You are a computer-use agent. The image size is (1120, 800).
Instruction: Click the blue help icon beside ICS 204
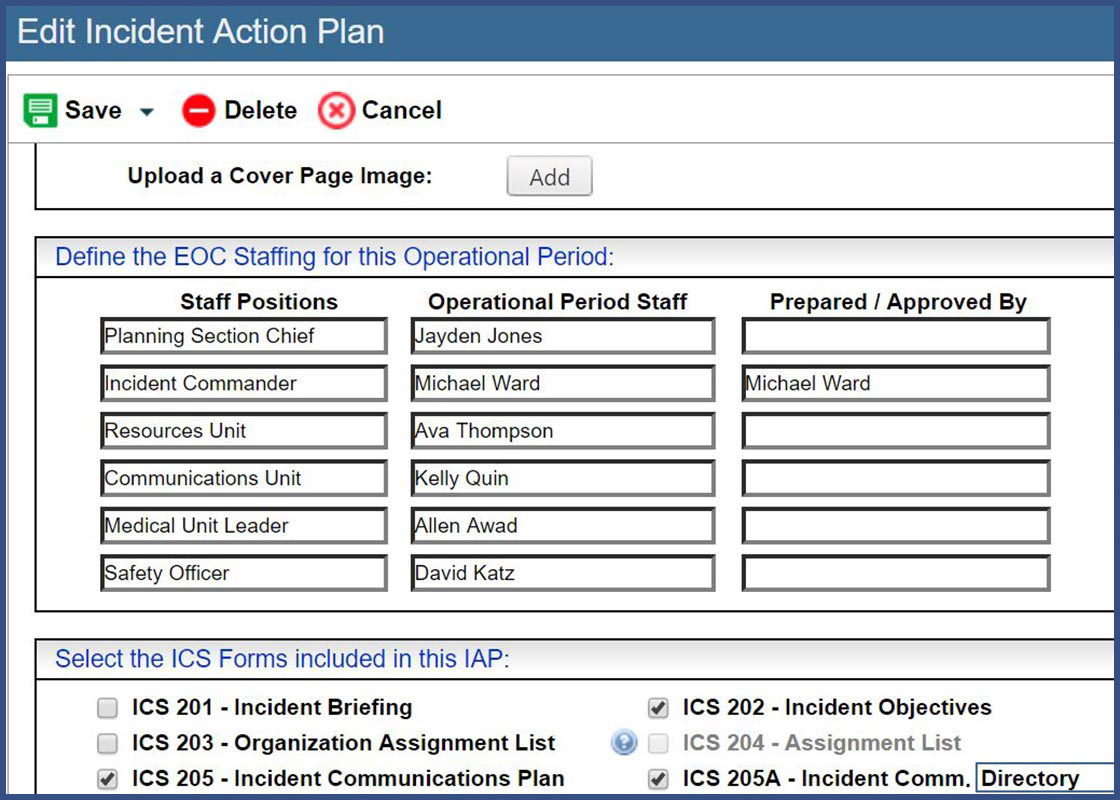pos(624,743)
